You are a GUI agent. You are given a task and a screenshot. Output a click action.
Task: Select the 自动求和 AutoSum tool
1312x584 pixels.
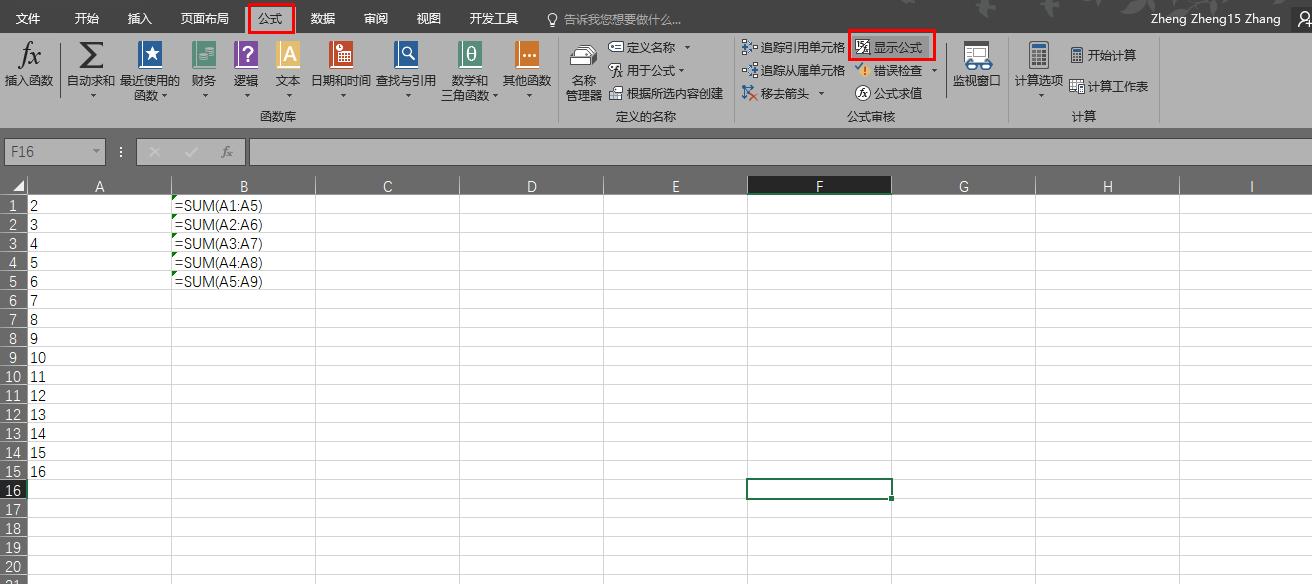pos(91,70)
